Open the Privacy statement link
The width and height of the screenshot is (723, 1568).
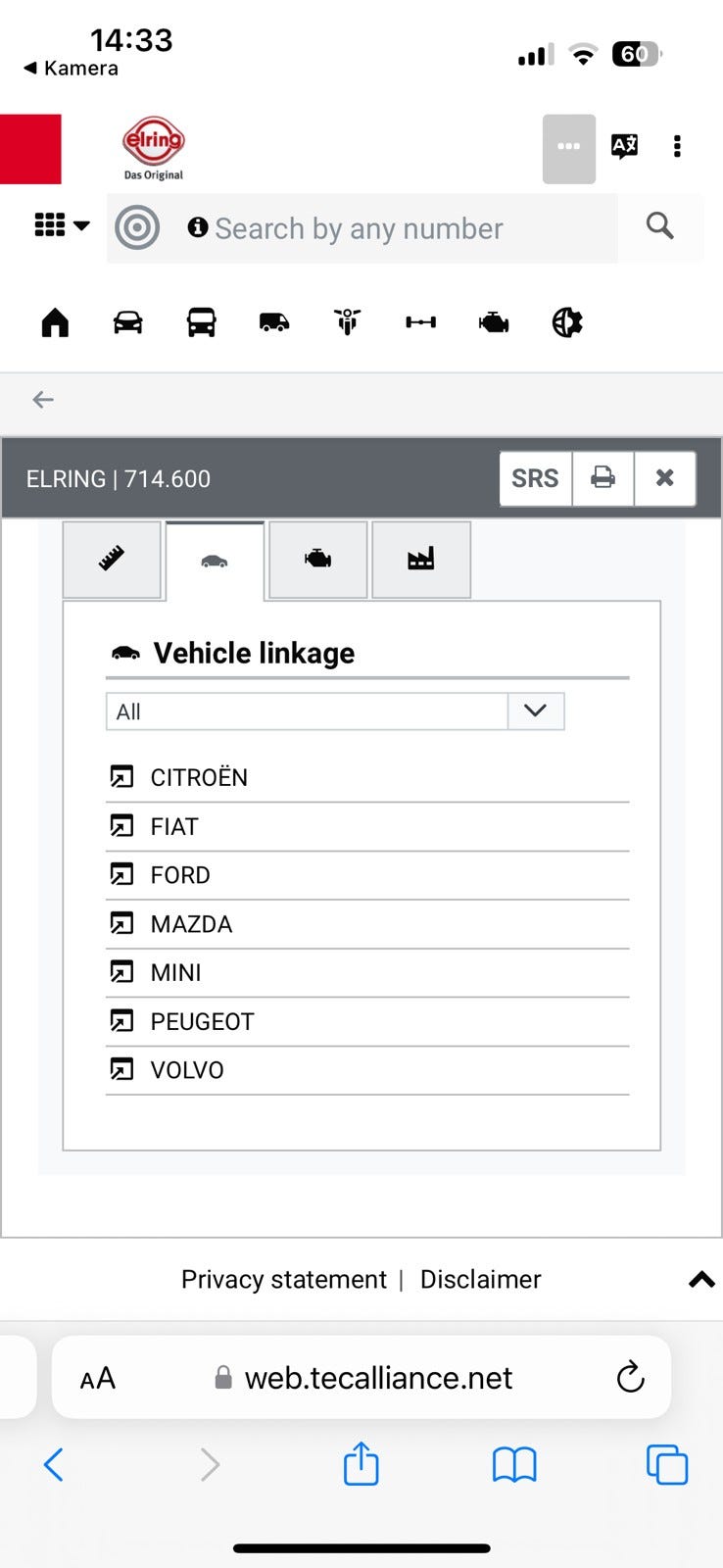coord(284,1280)
